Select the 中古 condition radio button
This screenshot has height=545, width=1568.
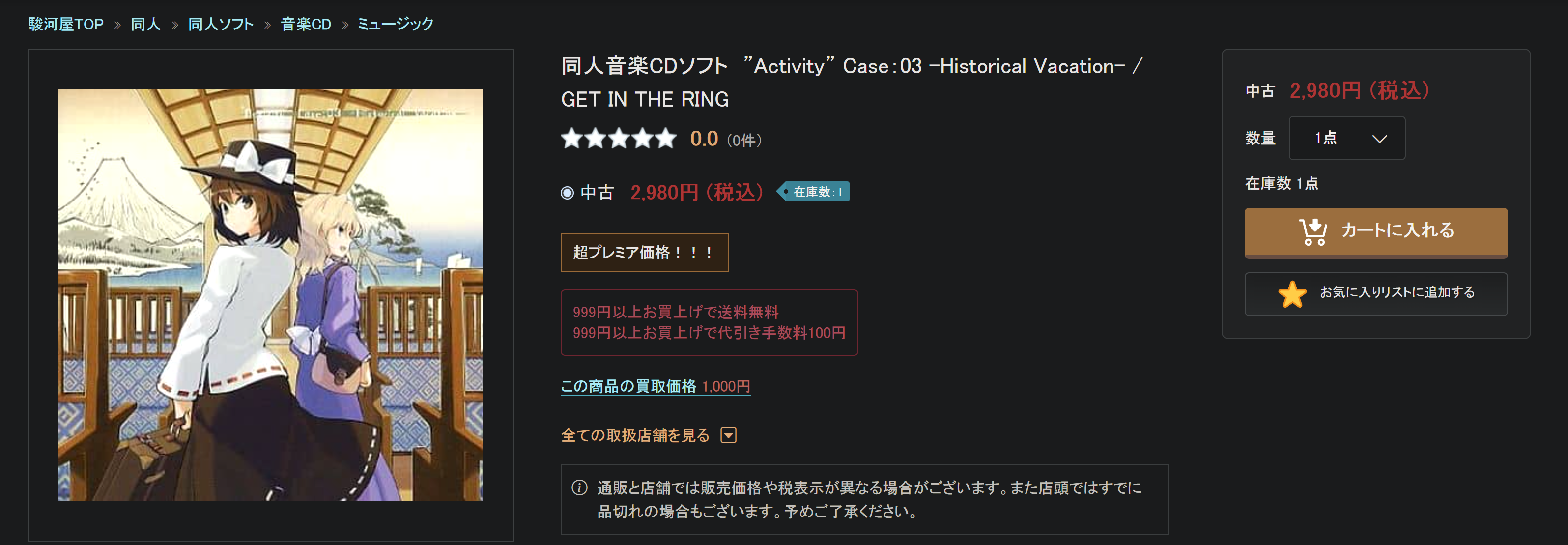568,193
